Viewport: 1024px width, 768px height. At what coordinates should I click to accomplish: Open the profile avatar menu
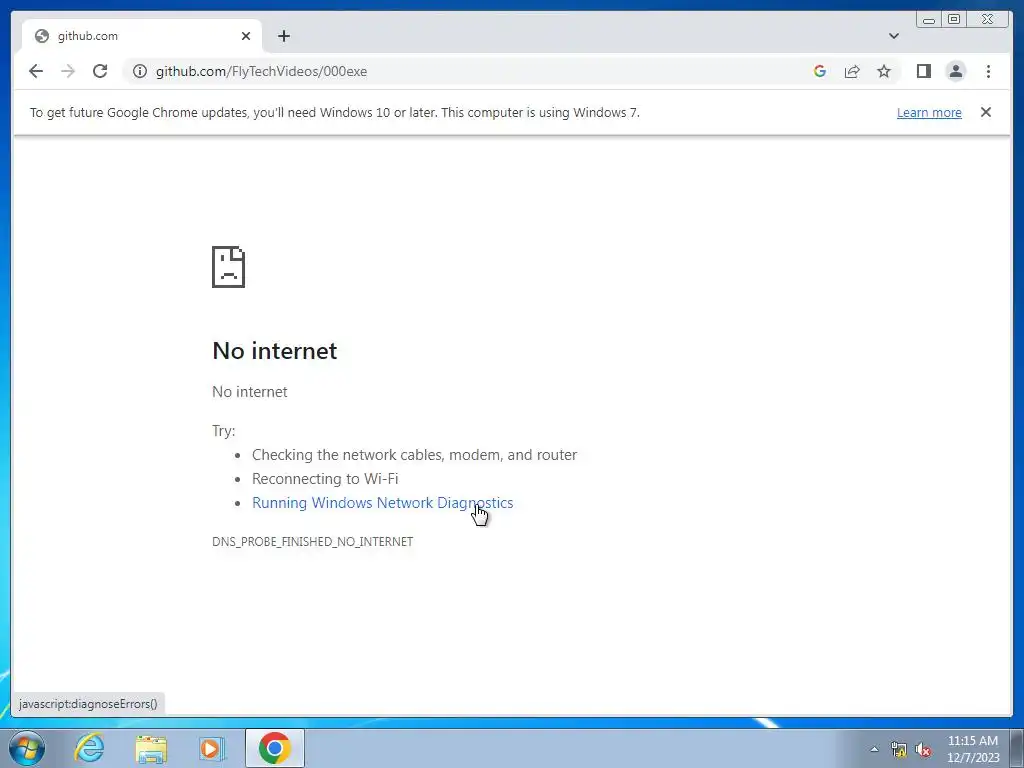(x=956, y=71)
